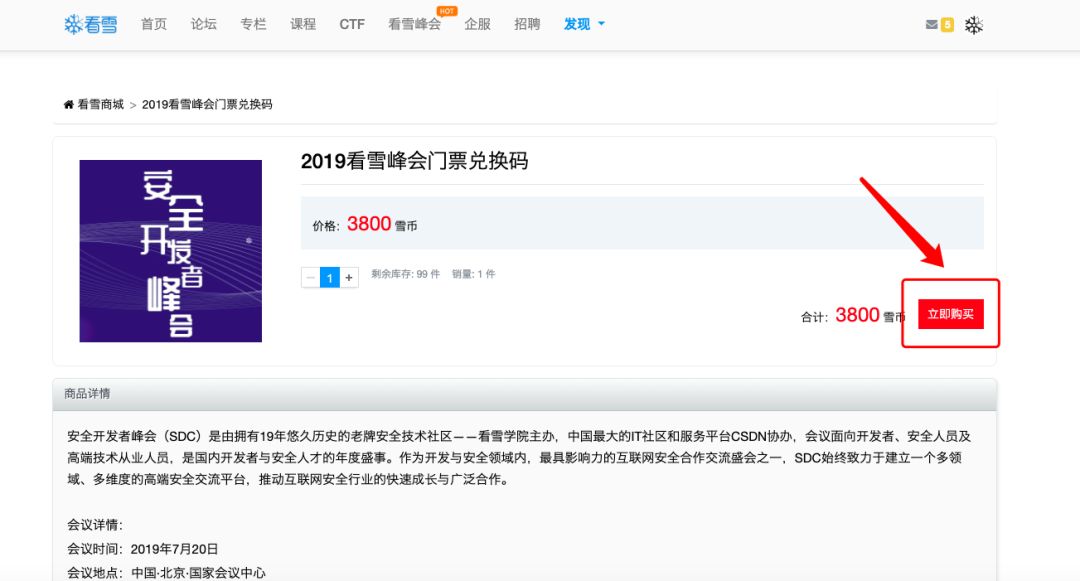Viewport: 1080px width, 581px height.
Task: Open the 看雪峰会 menu item
Action: coord(414,24)
